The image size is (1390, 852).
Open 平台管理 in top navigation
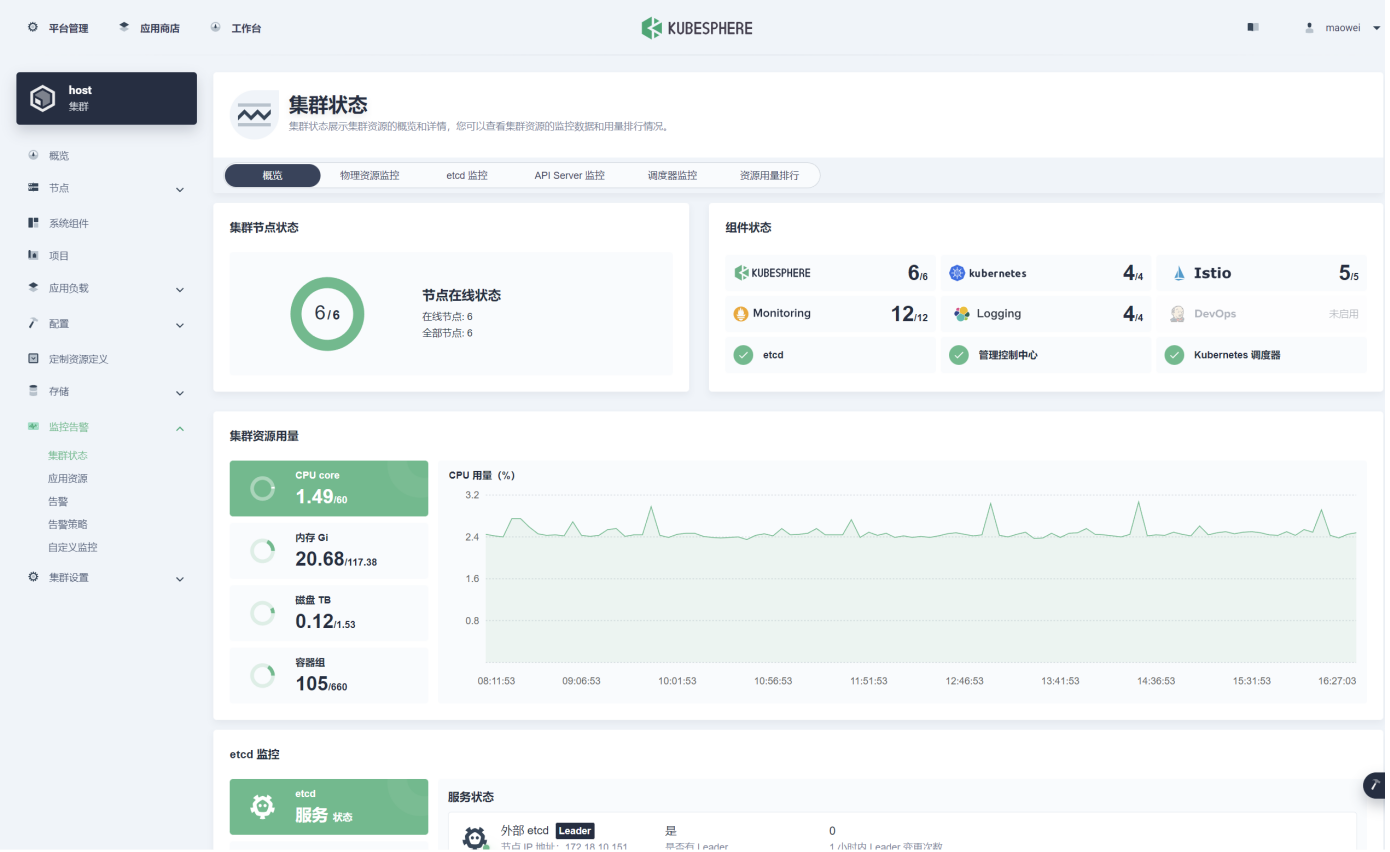coord(68,28)
